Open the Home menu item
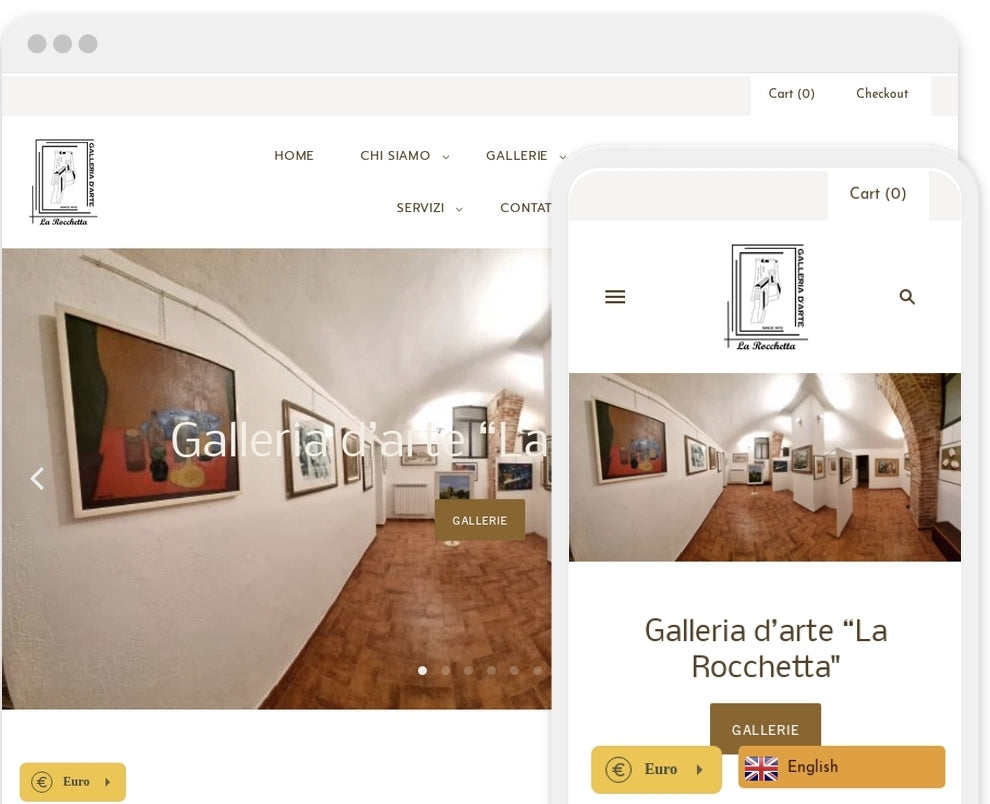 (294, 155)
